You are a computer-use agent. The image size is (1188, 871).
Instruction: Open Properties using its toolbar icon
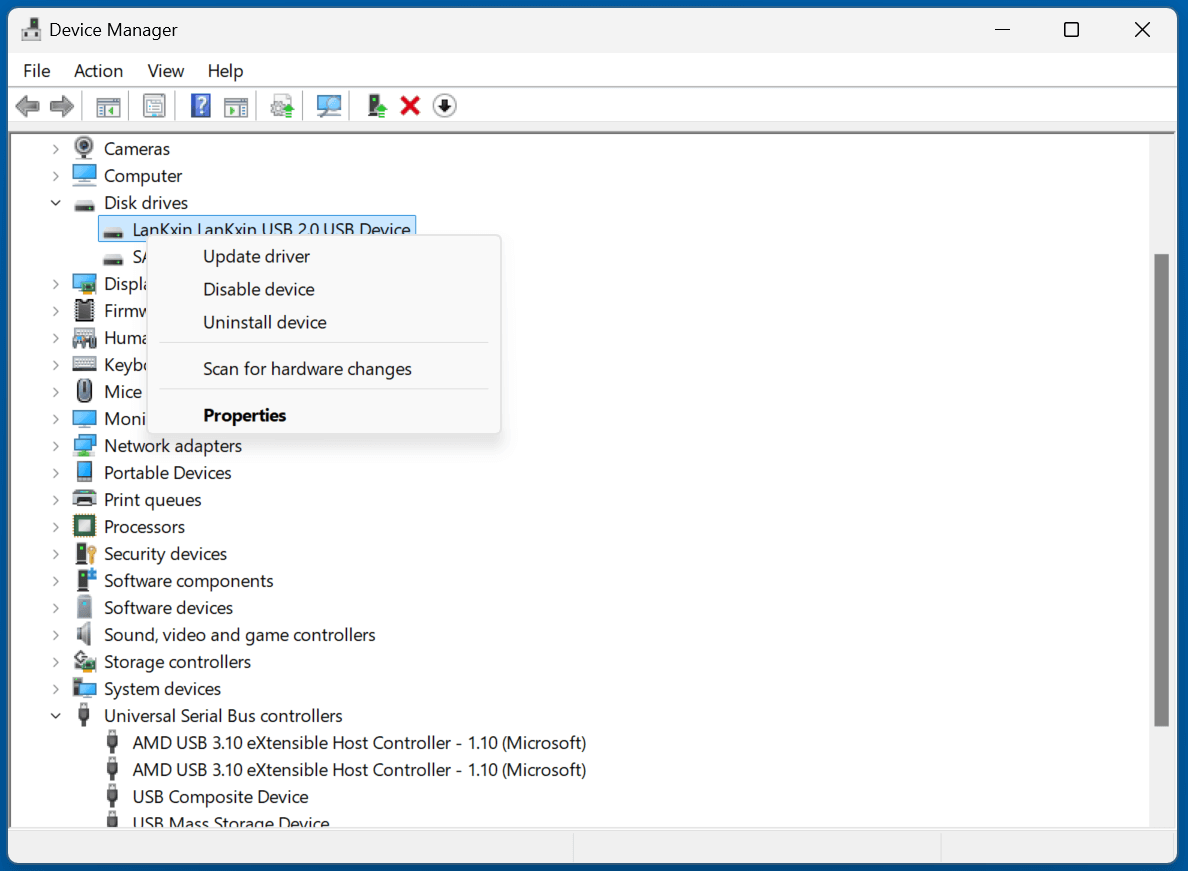154,105
